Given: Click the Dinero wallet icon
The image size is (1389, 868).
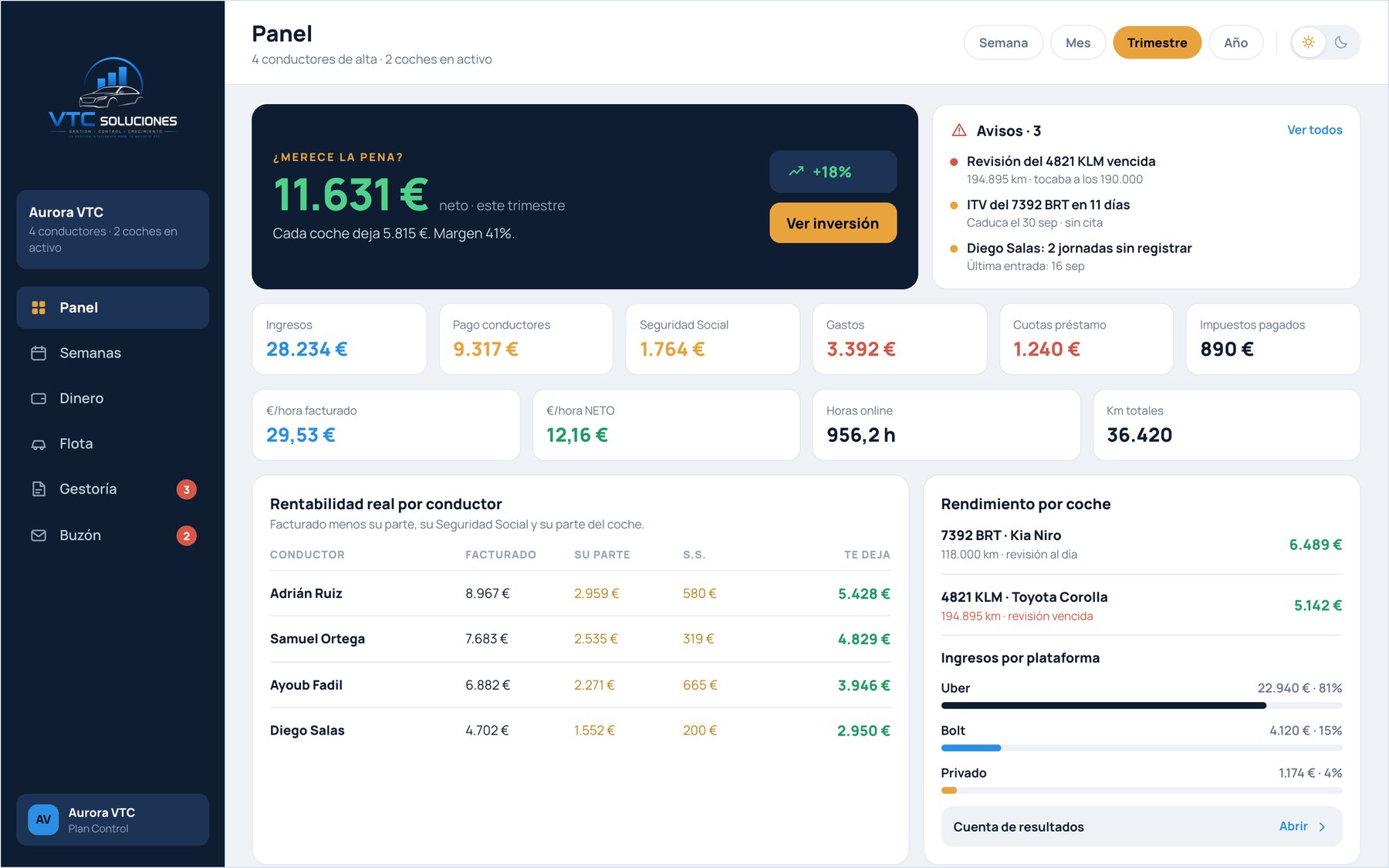Looking at the screenshot, I should pyautogui.click(x=39, y=399).
